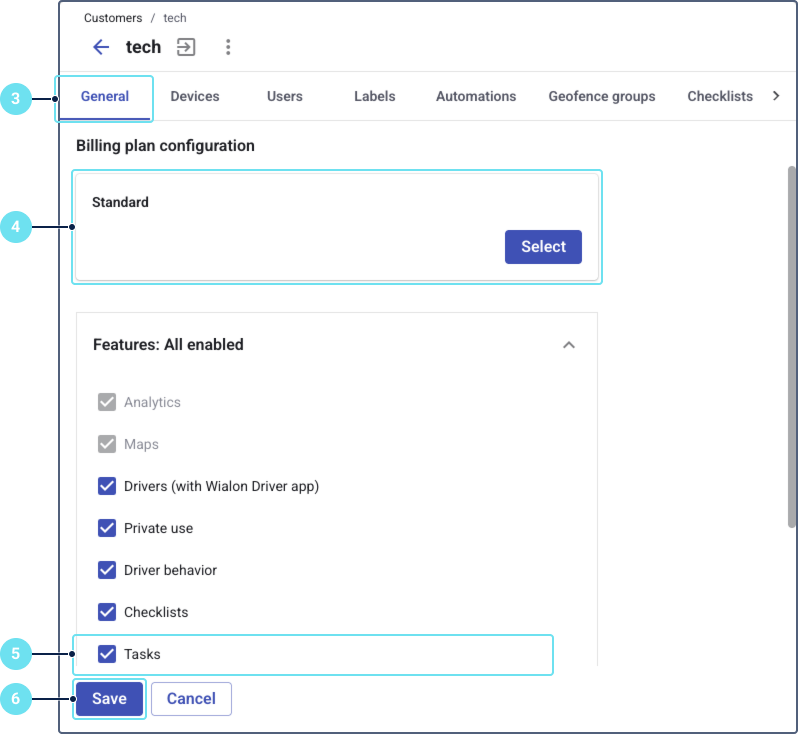
Task: Toggle the Checklists feature checkbox
Action: point(107,612)
